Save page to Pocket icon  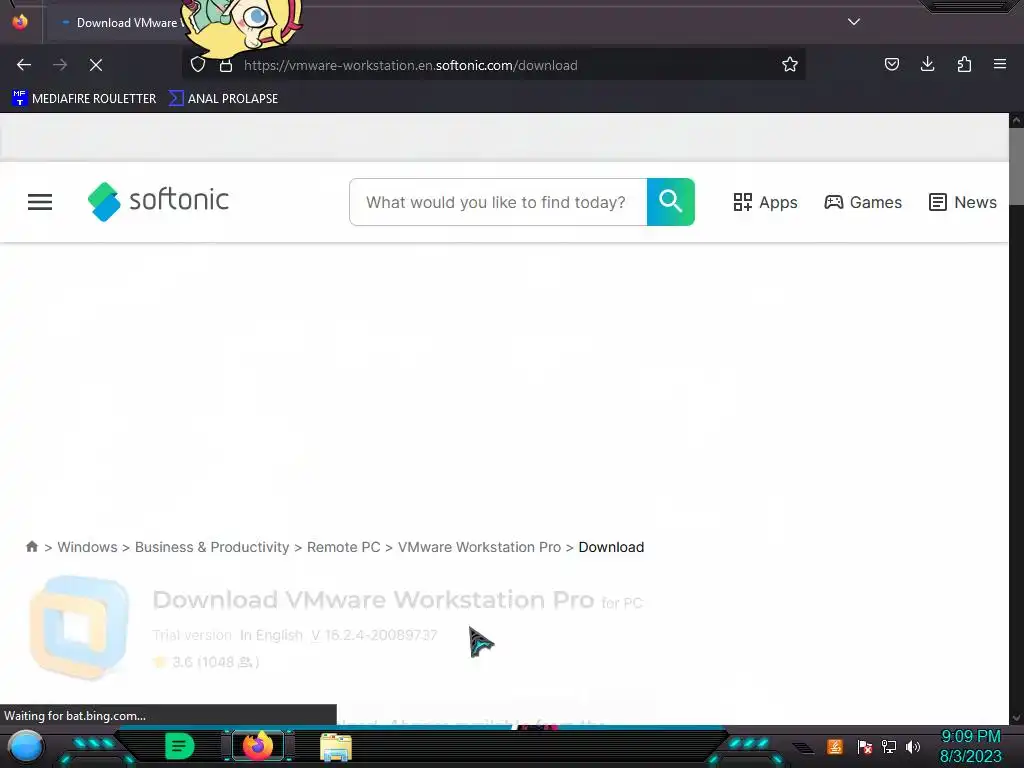click(891, 64)
